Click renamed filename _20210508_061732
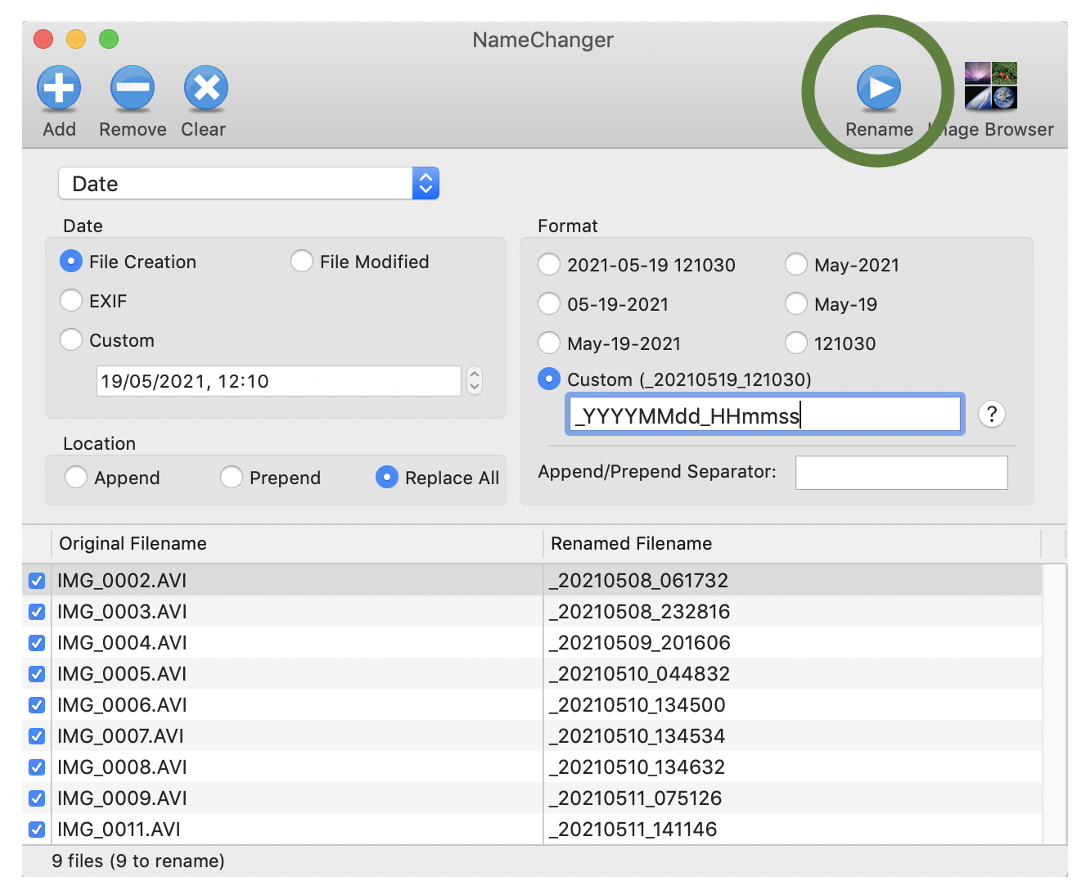Screen dimensions: 1090x894 click(638, 580)
